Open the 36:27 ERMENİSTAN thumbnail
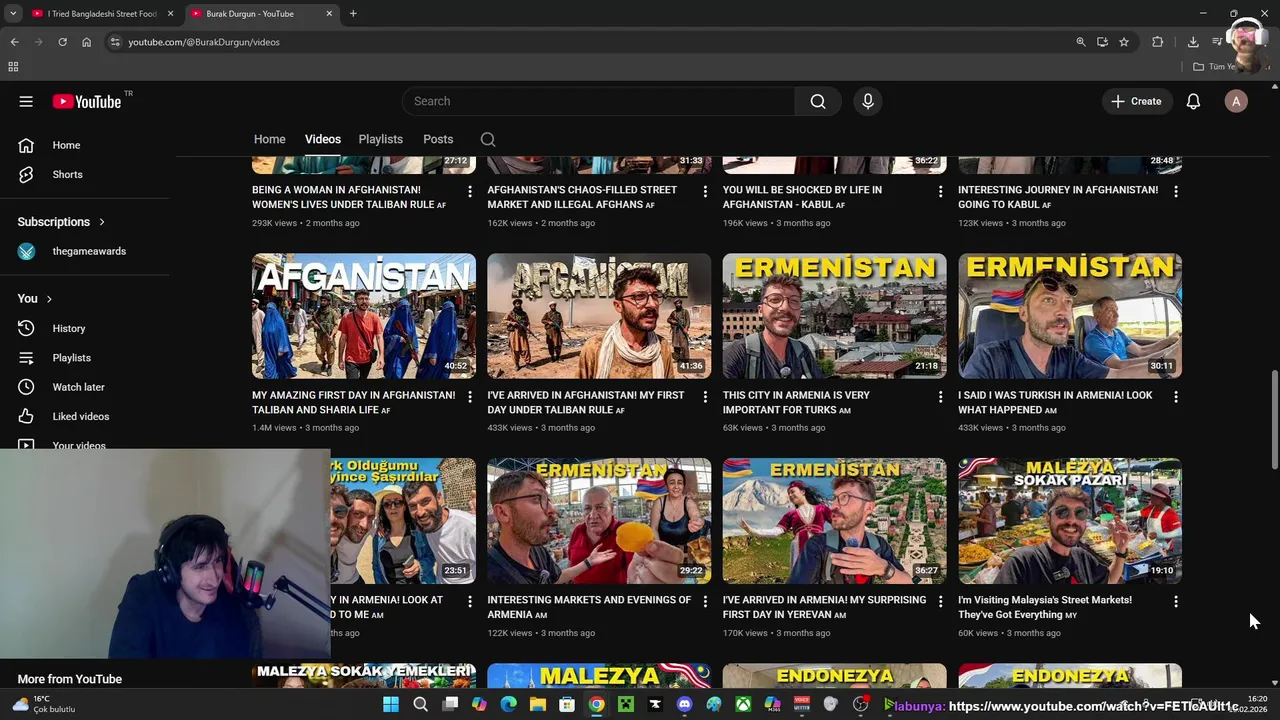 [835, 521]
